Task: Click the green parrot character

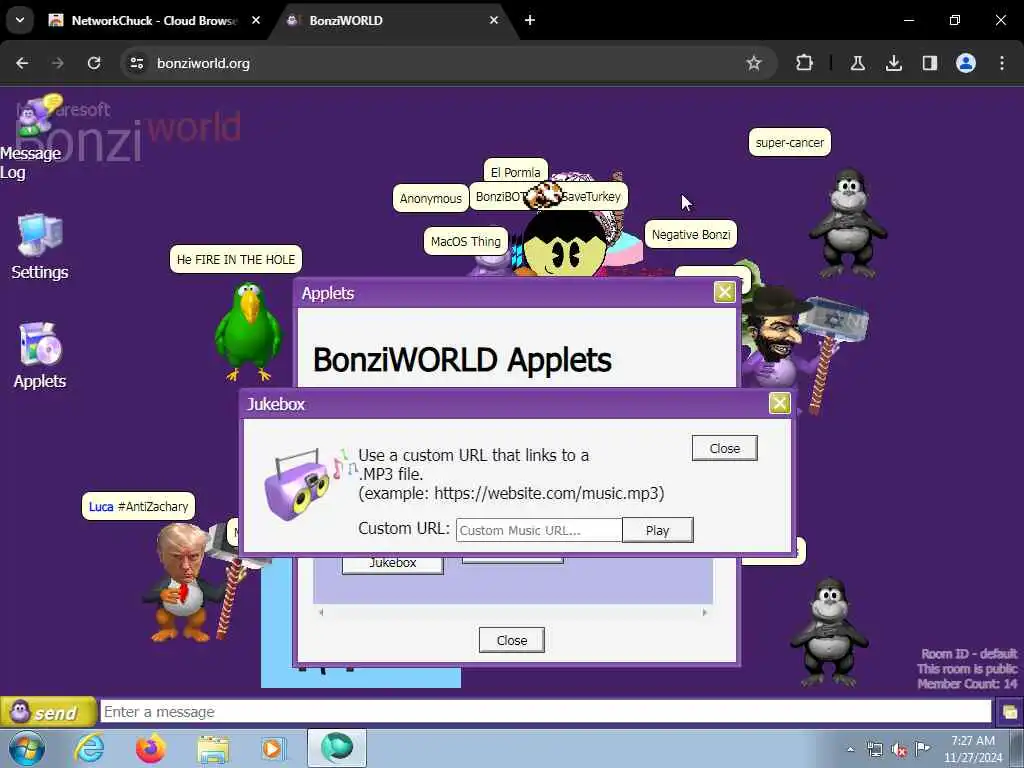Action: (248, 331)
